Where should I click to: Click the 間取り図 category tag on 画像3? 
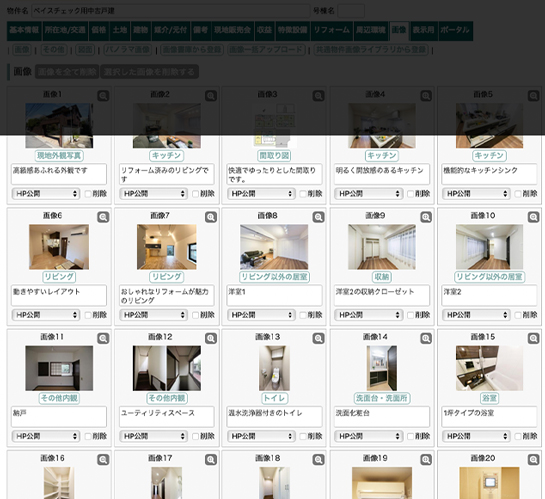tap(274, 156)
